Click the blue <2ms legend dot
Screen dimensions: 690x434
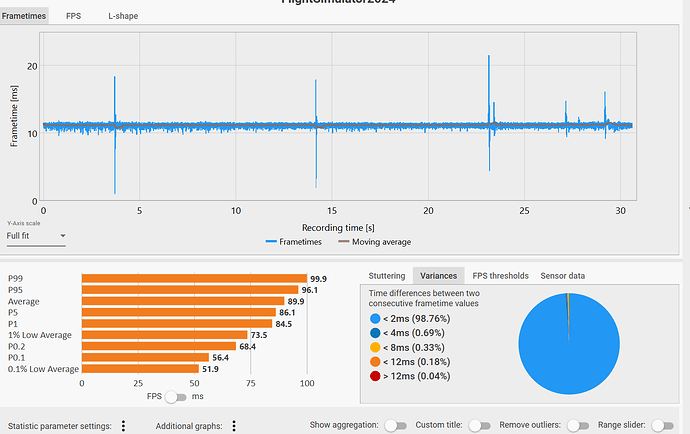click(375, 319)
